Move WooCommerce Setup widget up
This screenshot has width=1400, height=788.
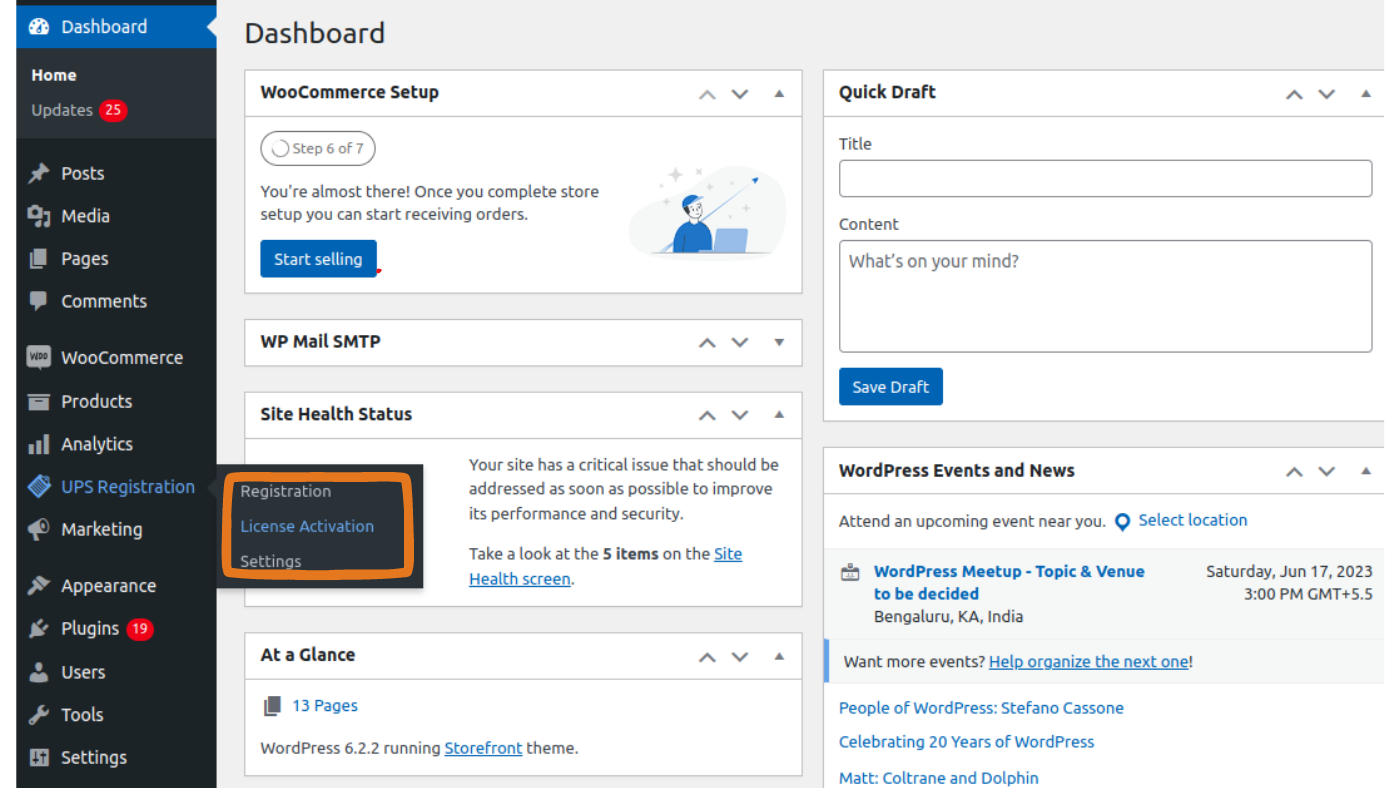tap(707, 94)
